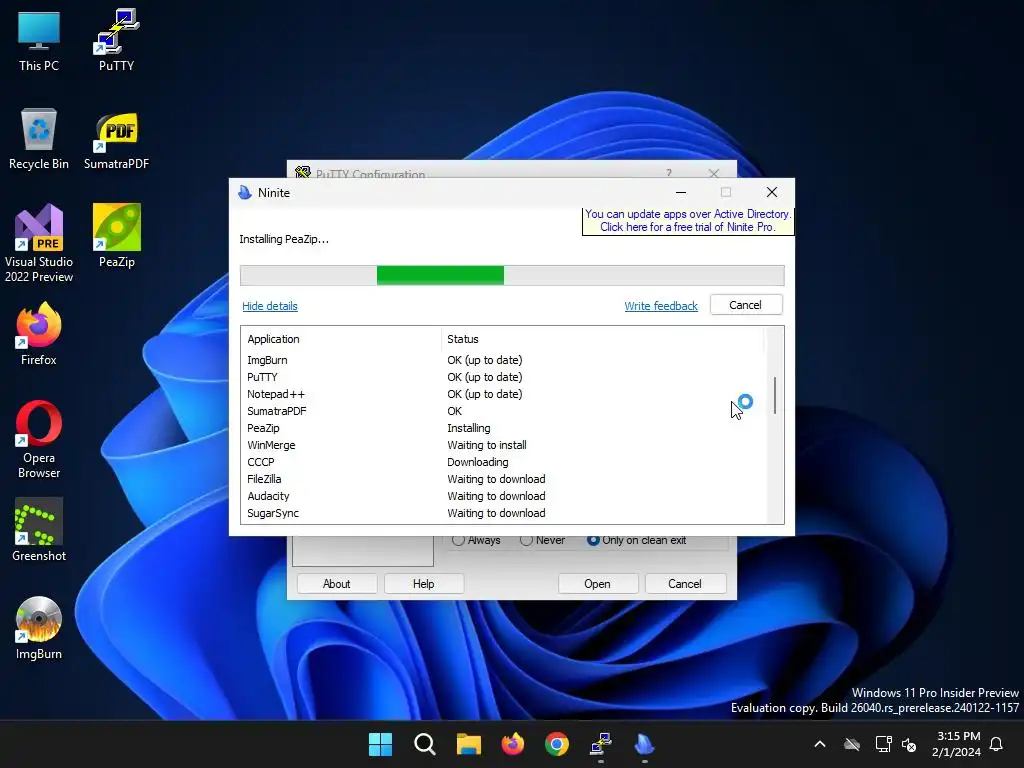Select the Audacity row
This screenshot has width=1024, height=768.
503,496
